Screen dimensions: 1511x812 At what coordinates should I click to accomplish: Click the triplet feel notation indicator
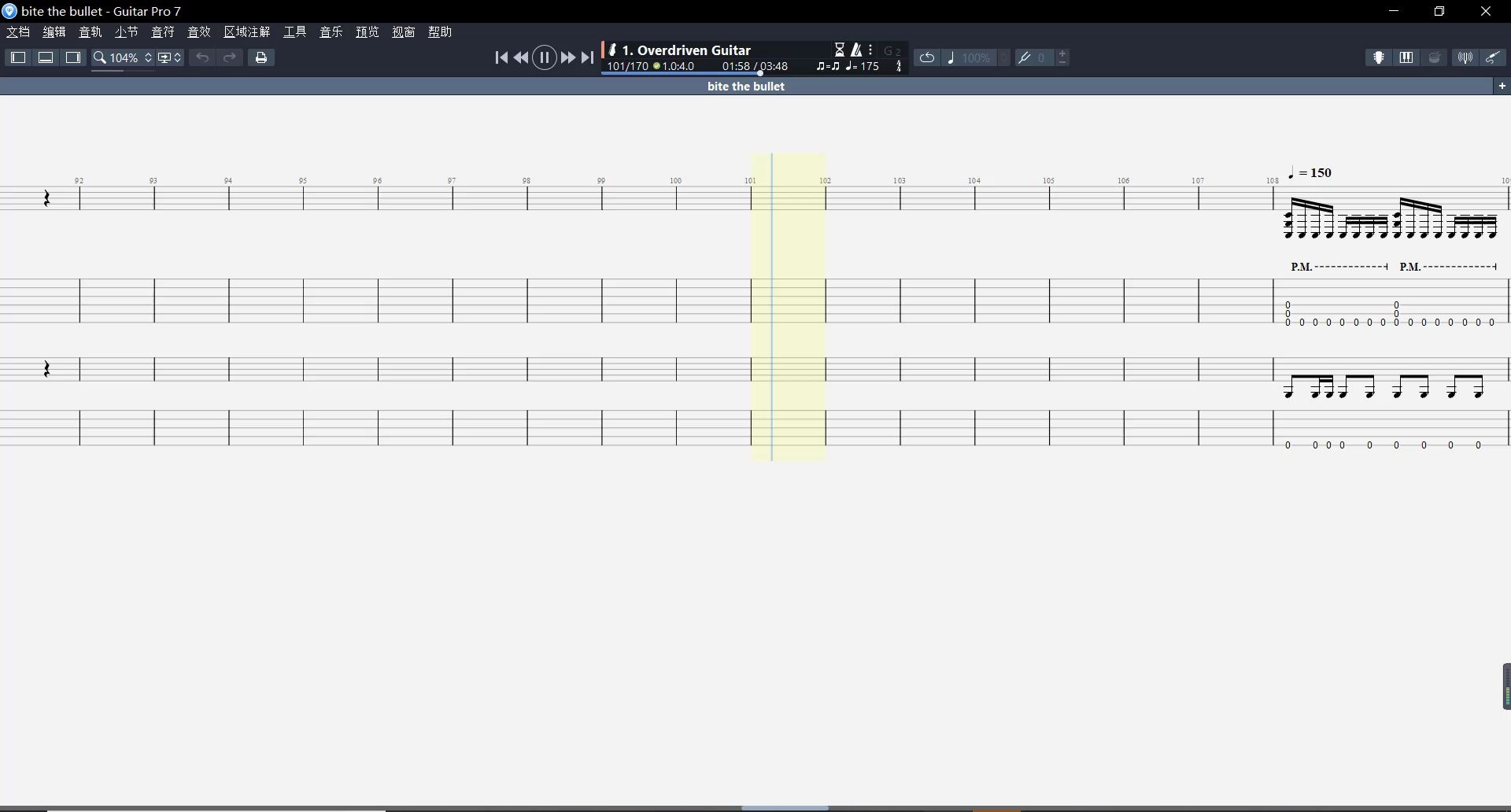point(828,67)
